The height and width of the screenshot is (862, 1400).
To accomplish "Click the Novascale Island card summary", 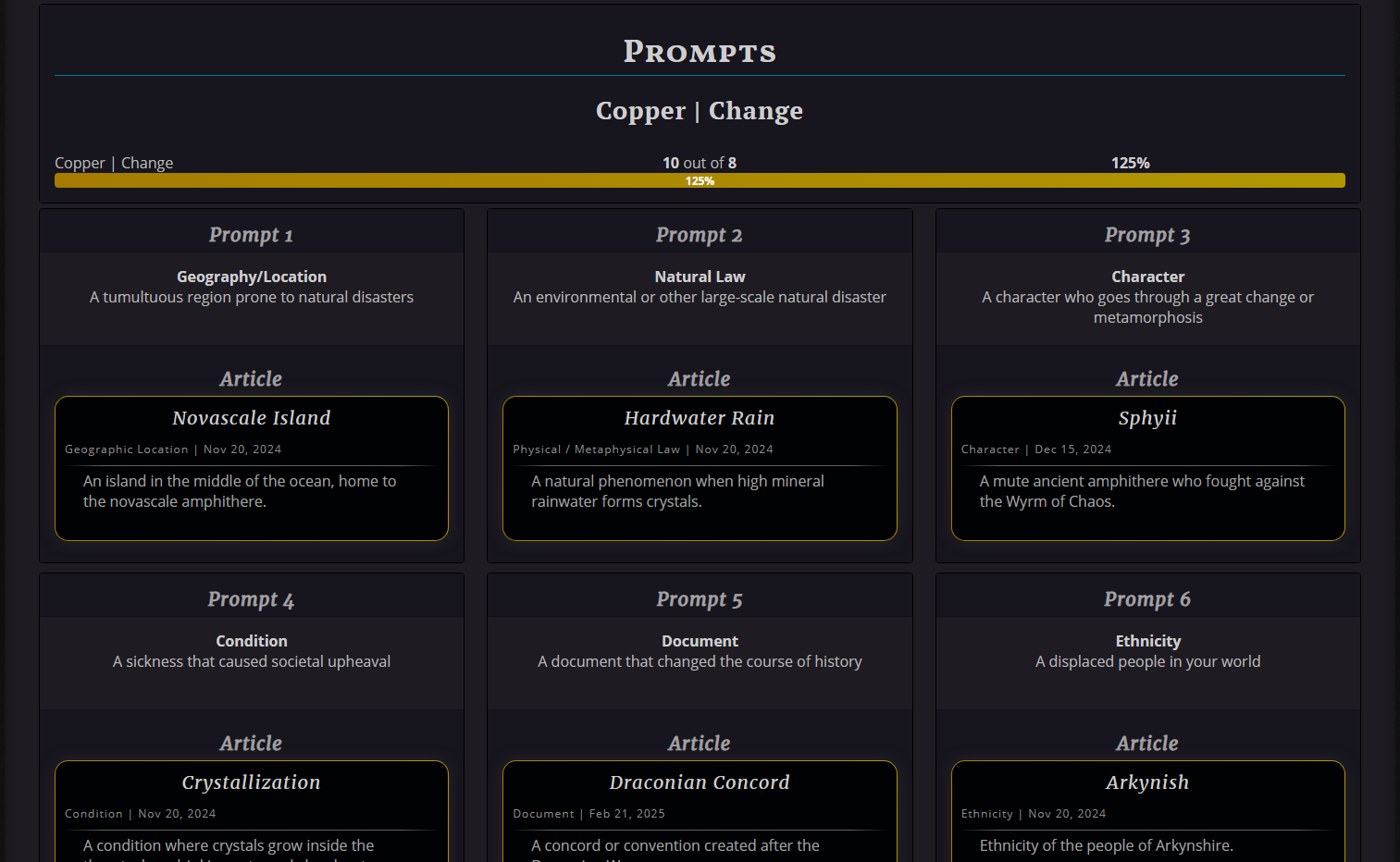I will (x=240, y=491).
